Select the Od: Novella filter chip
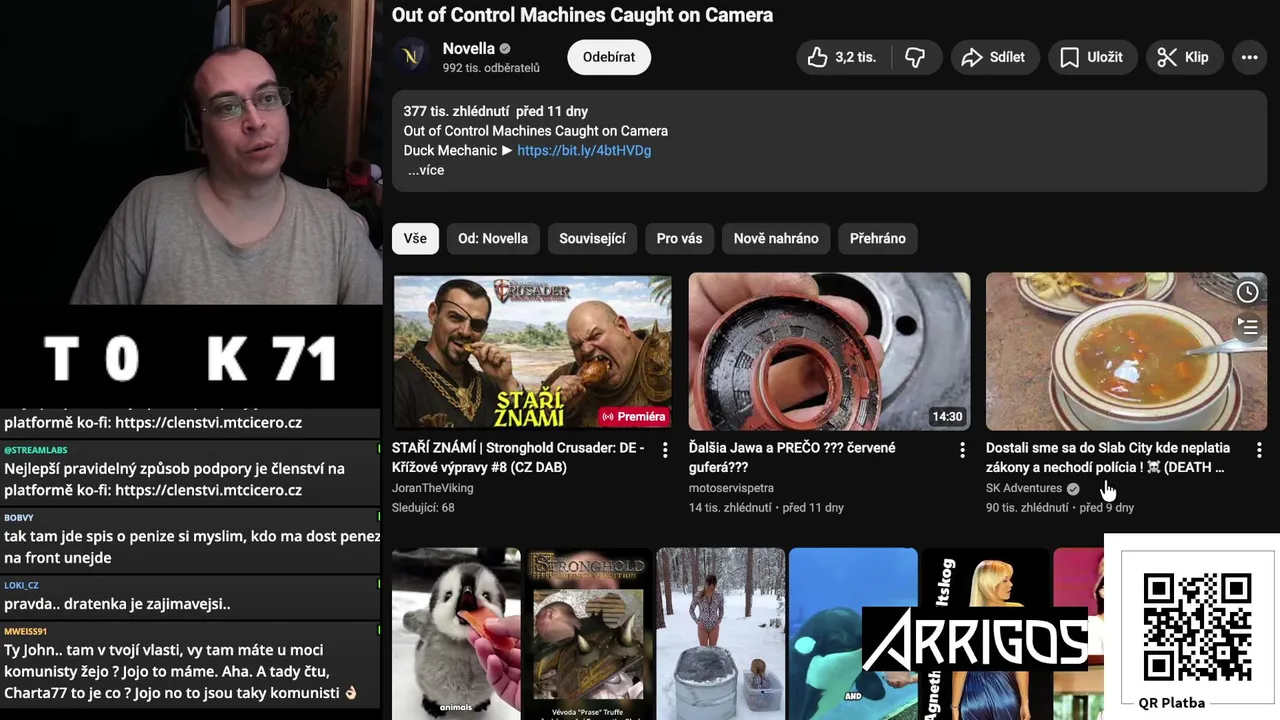 tap(493, 238)
